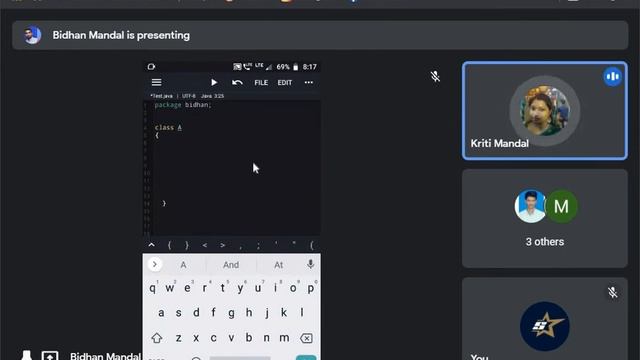This screenshot has height=360, width=640.
Task: Click Bidhan Mandal avatar in presenting banner
Action: click(32, 36)
